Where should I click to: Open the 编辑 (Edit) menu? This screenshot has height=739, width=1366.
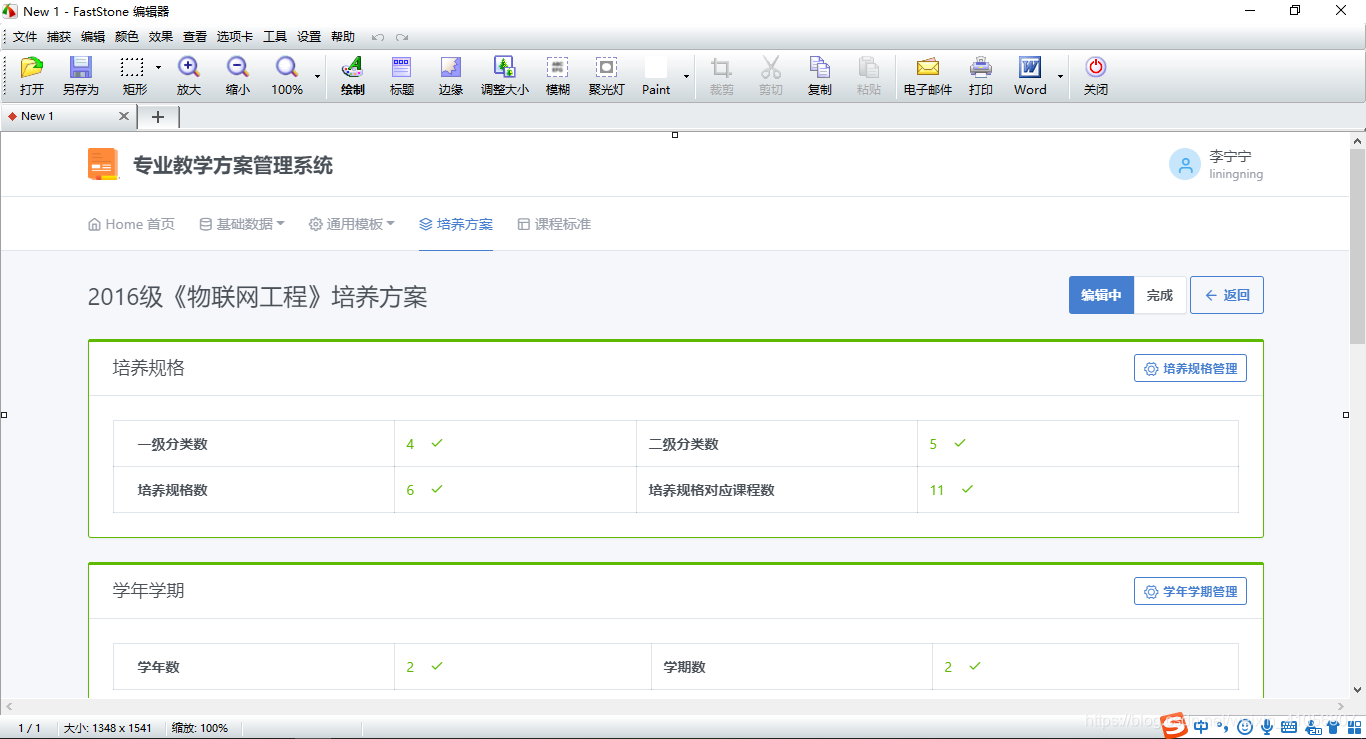click(93, 37)
